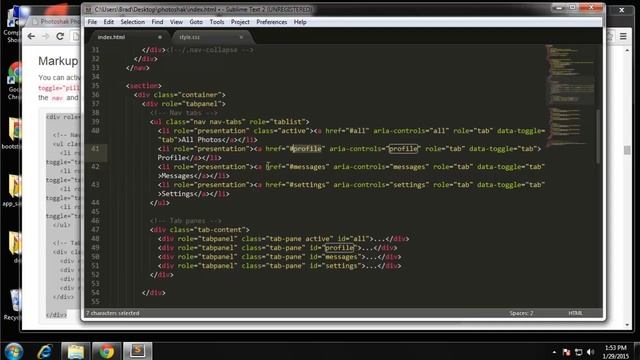Open the Goto menu

[196, 22]
